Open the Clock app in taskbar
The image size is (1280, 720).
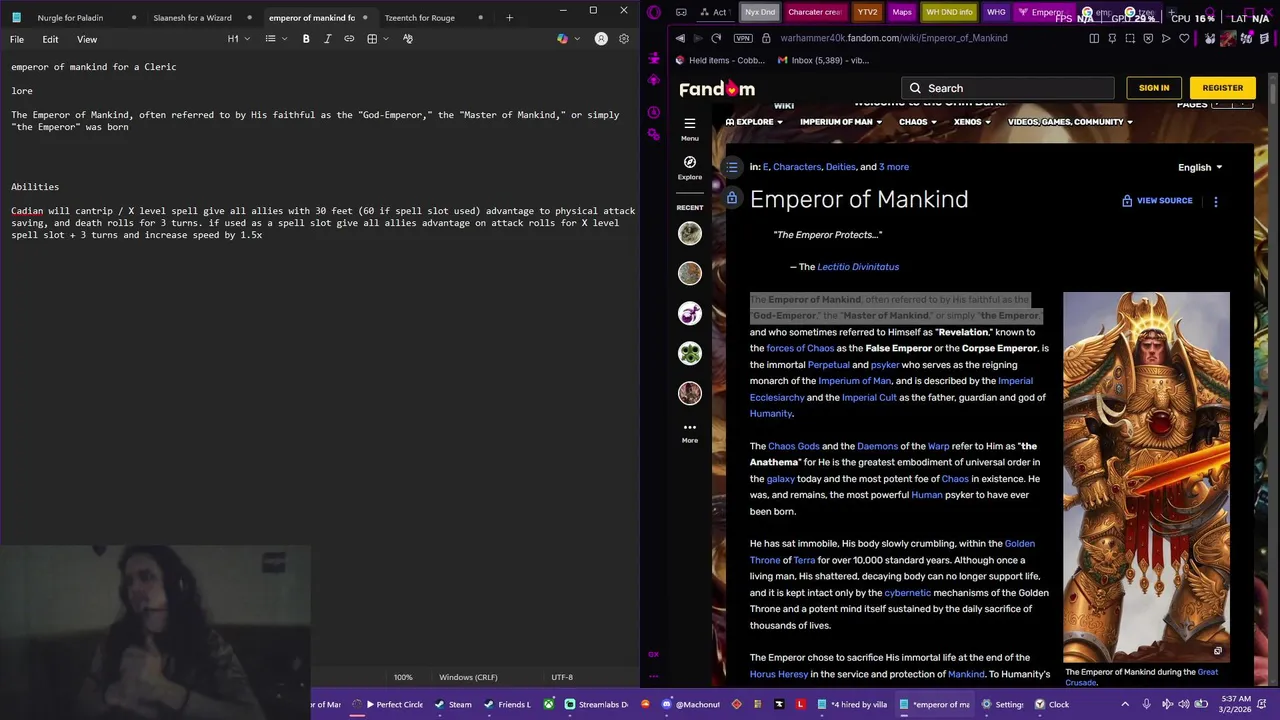(1052, 704)
